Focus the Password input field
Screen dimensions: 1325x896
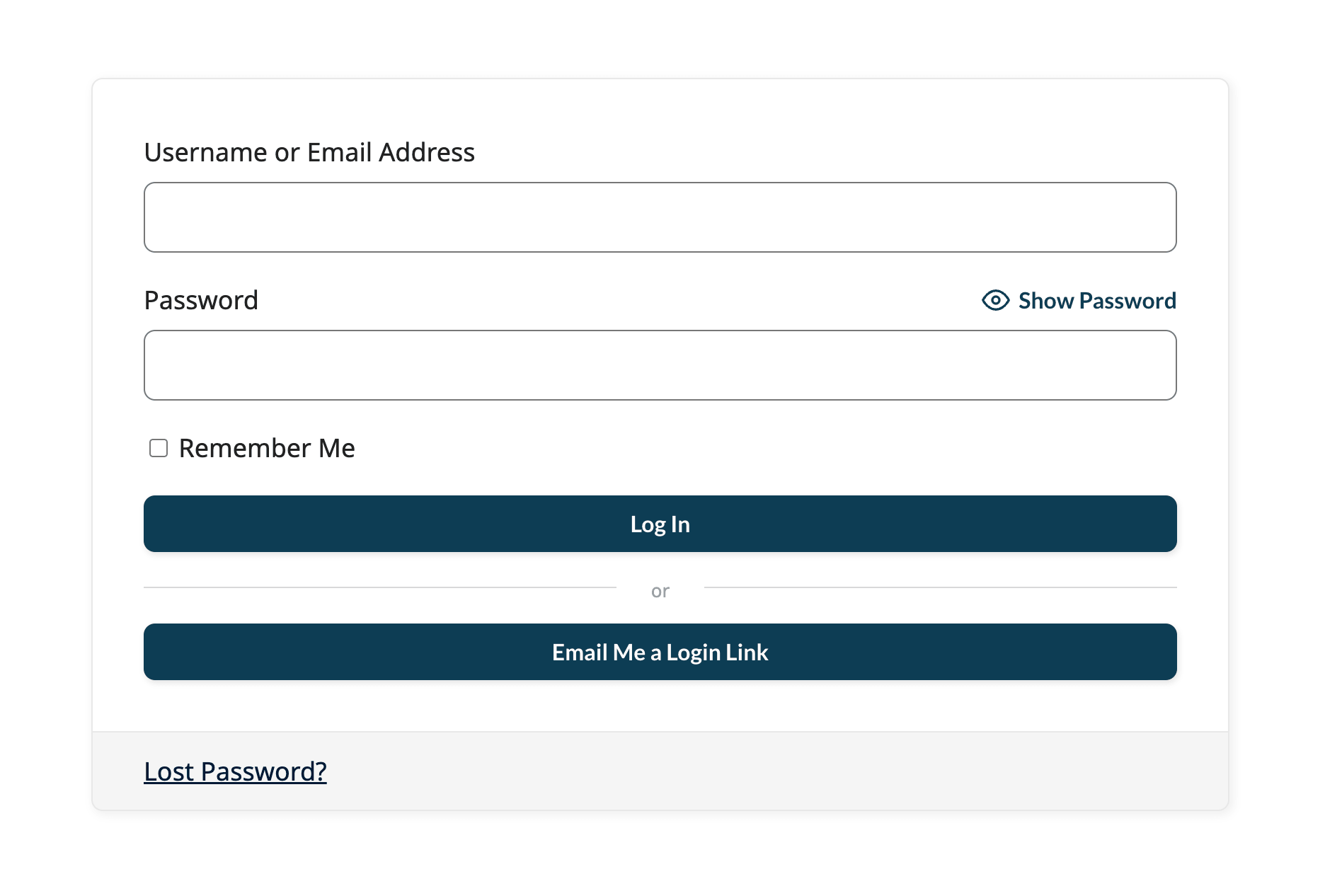coord(660,365)
